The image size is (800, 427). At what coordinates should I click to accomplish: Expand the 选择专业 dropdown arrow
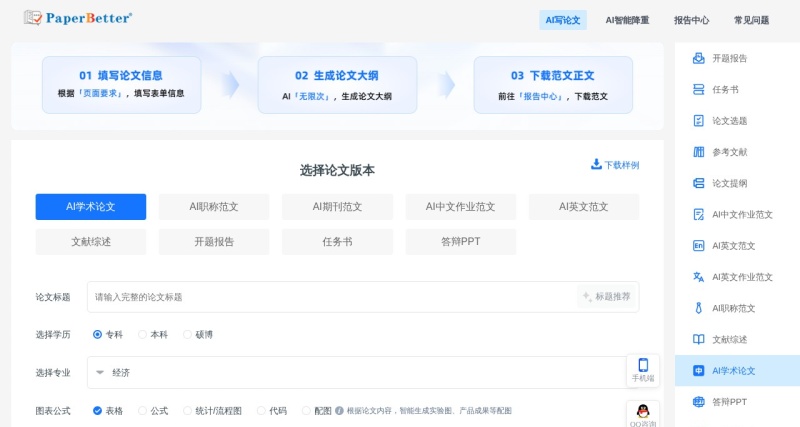point(100,372)
